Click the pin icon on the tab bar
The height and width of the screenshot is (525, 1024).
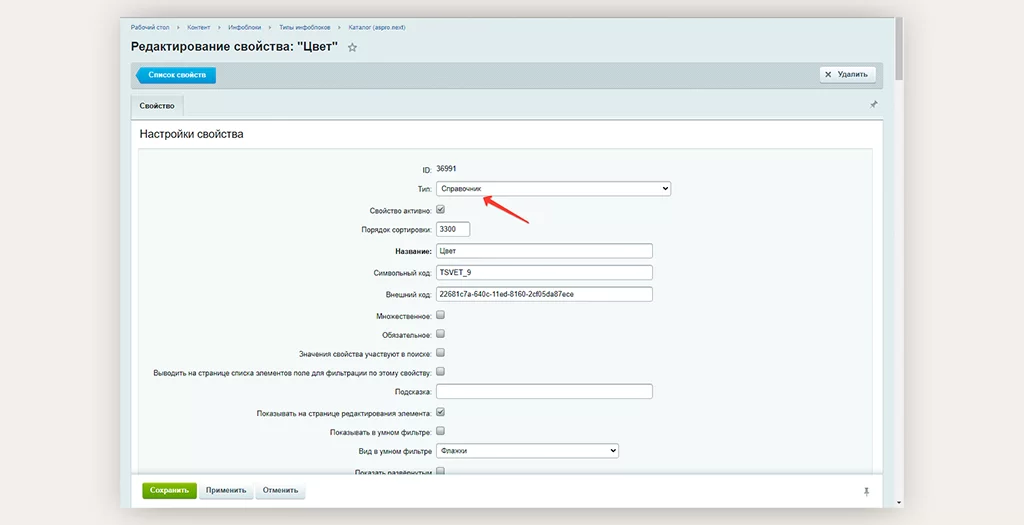[x=873, y=105]
